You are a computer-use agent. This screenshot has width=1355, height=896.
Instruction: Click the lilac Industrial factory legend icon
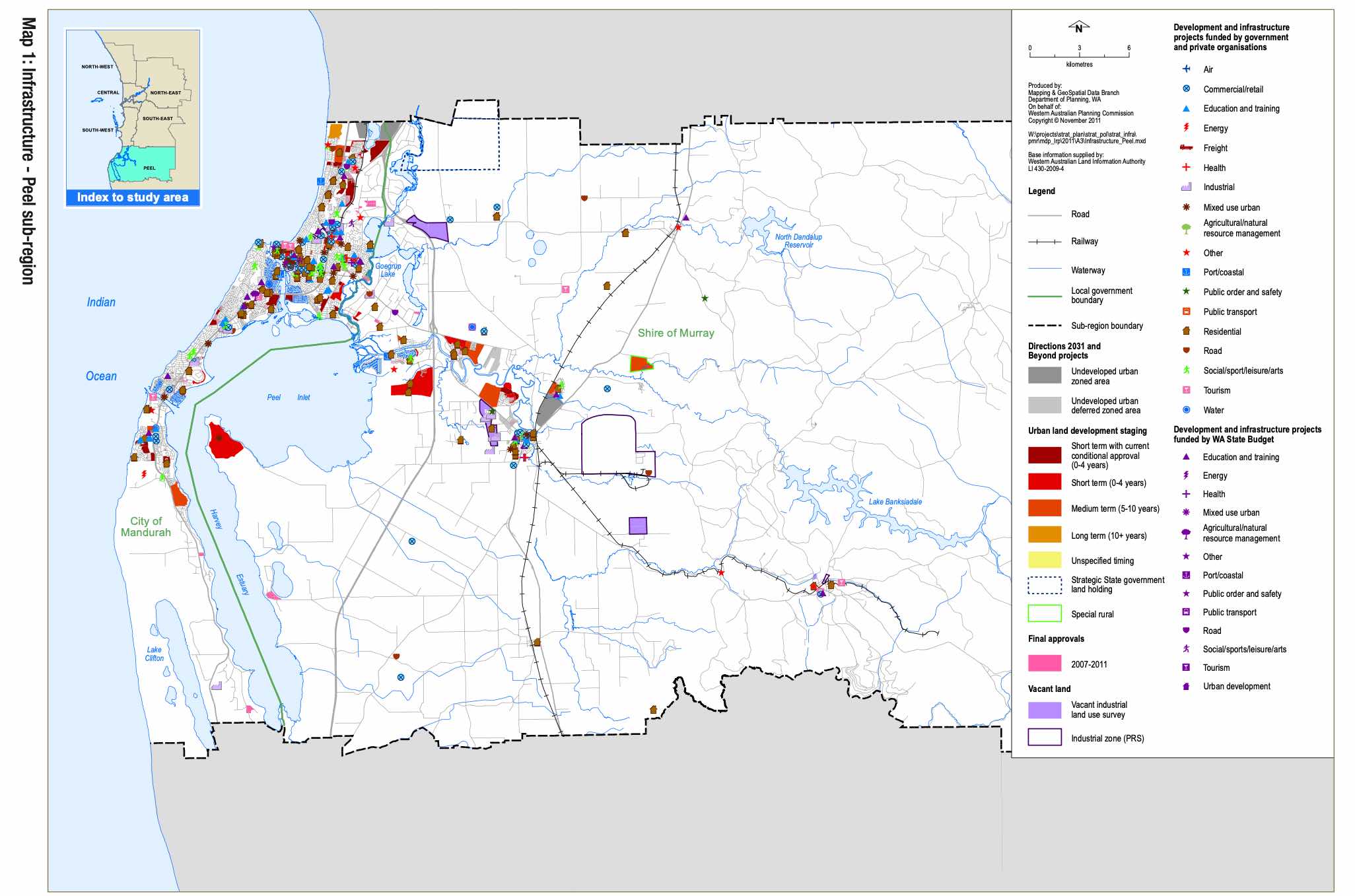tap(1186, 187)
